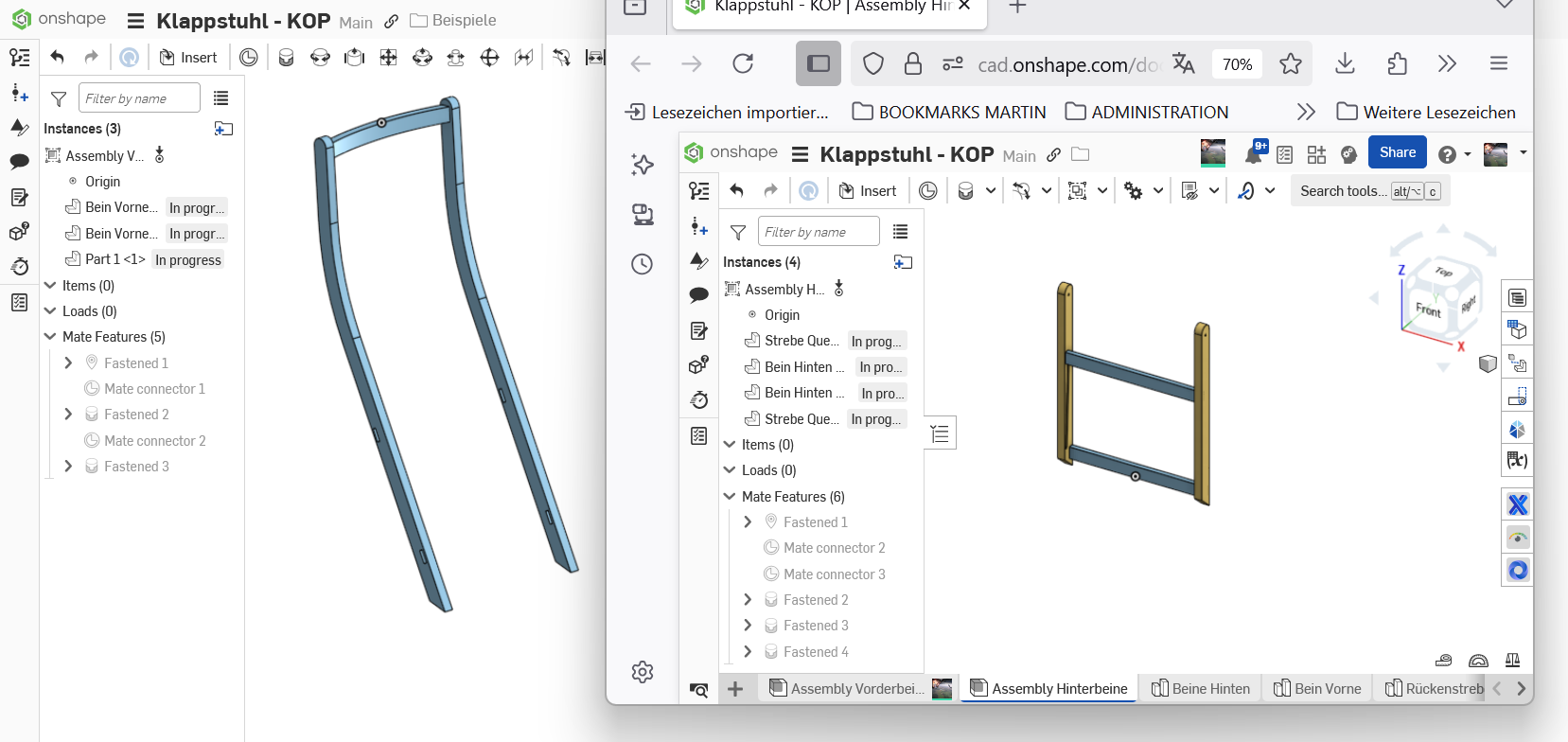Open the App Store grid icon
This screenshot has width=1568, height=742.
click(x=1316, y=154)
